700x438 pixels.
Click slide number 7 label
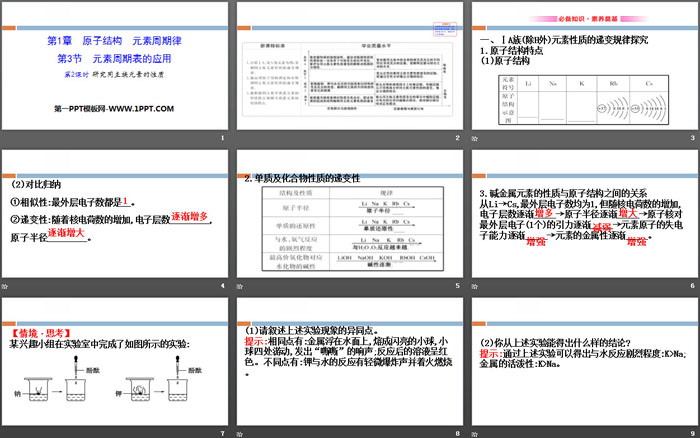(222, 434)
